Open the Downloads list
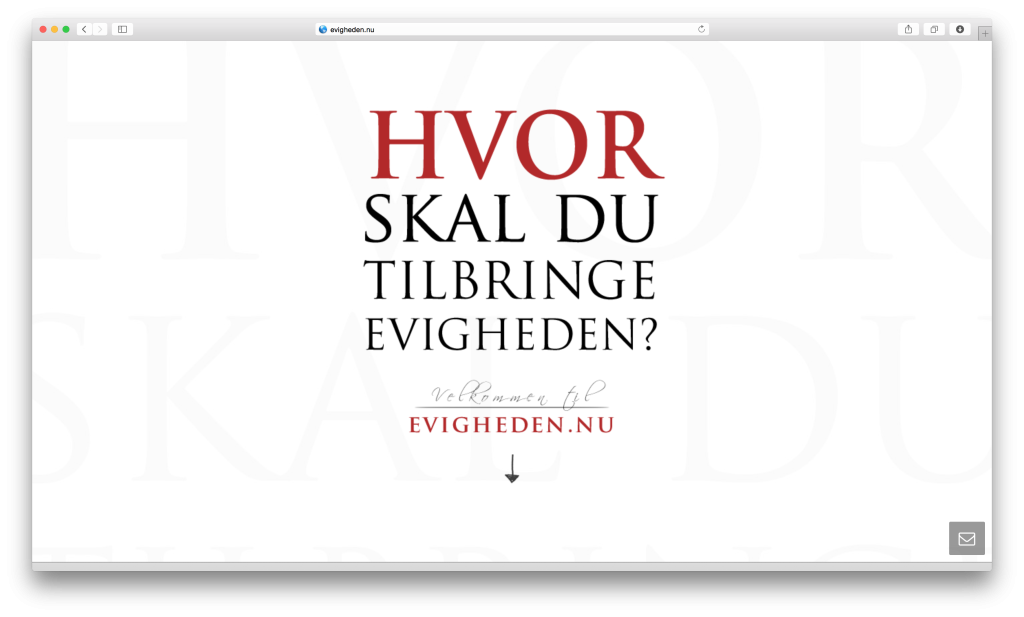1024x617 pixels. coord(960,29)
